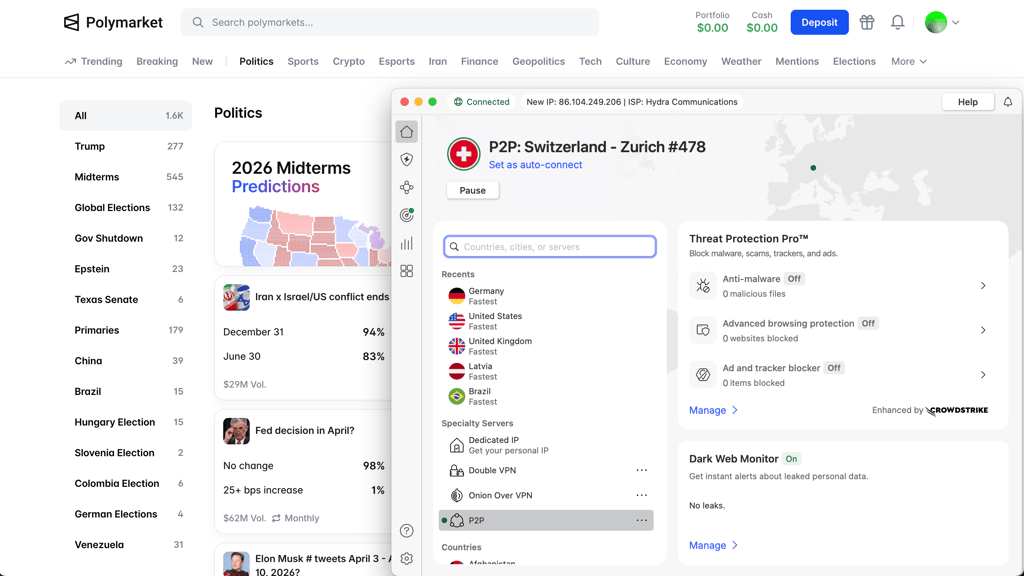The width and height of the screenshot is (1024, 576).
Task: Open statistics bar chart sidebar icon
Action: [406, 244]
